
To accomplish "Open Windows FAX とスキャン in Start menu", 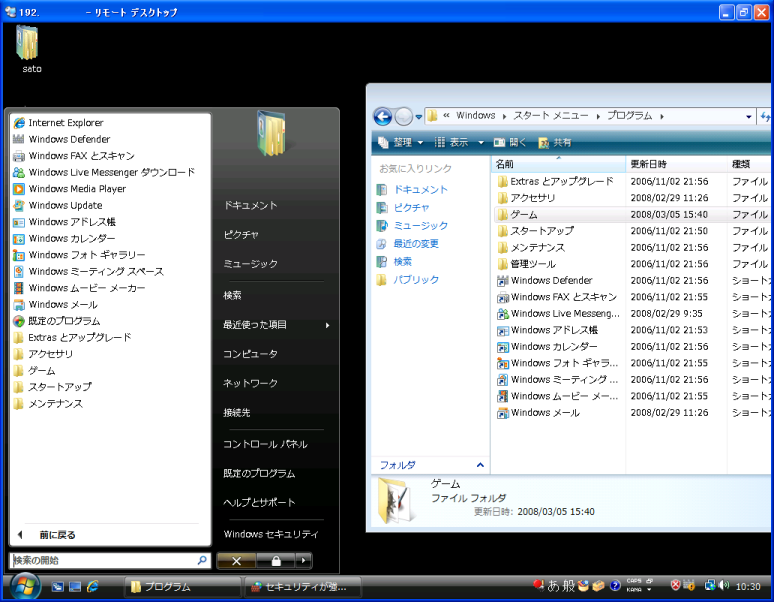I will (74, 156).
